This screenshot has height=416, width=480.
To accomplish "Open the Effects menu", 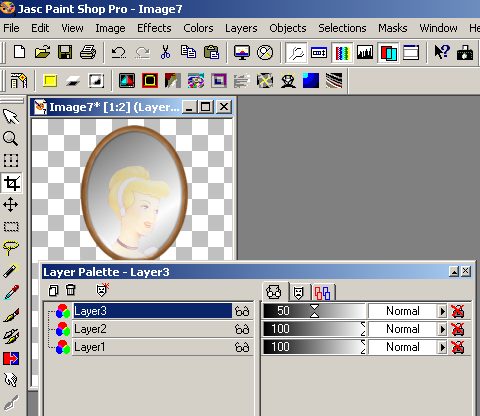I will click(154, 28).
